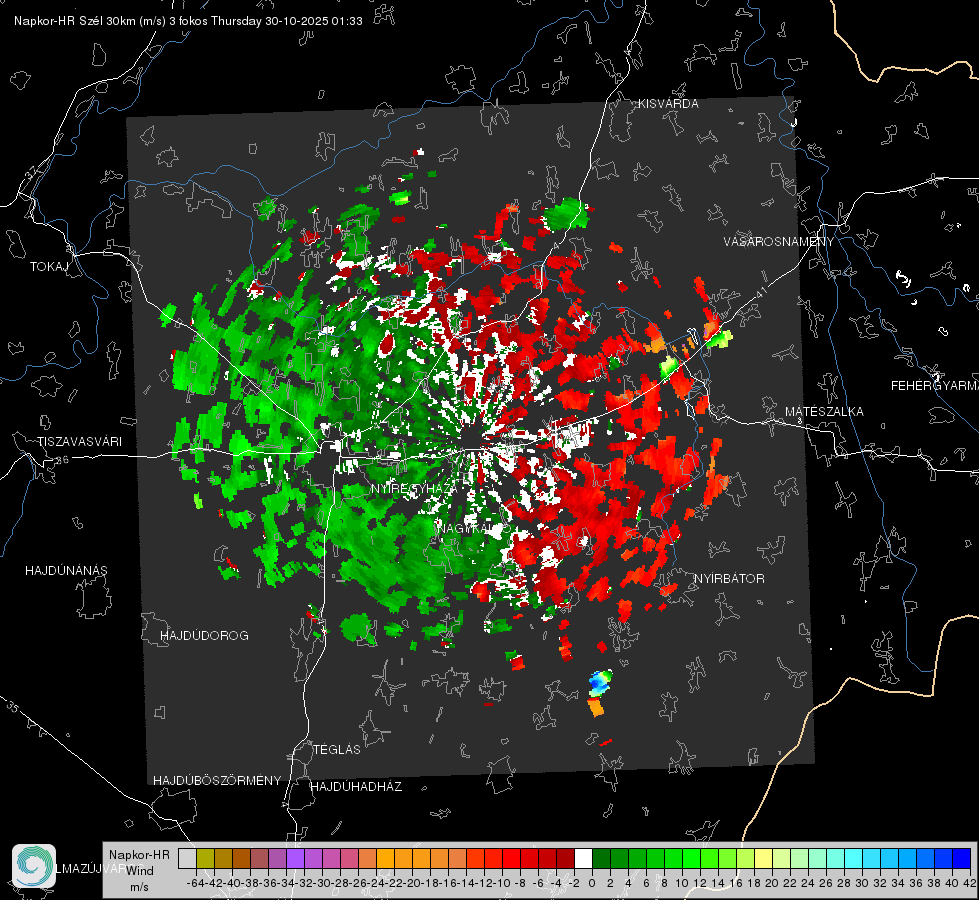The height and width of the screenshot is (900, 979).
Task: Select the gray first swatch in legend
Action: pyautogui.click(x=187, y=858)
